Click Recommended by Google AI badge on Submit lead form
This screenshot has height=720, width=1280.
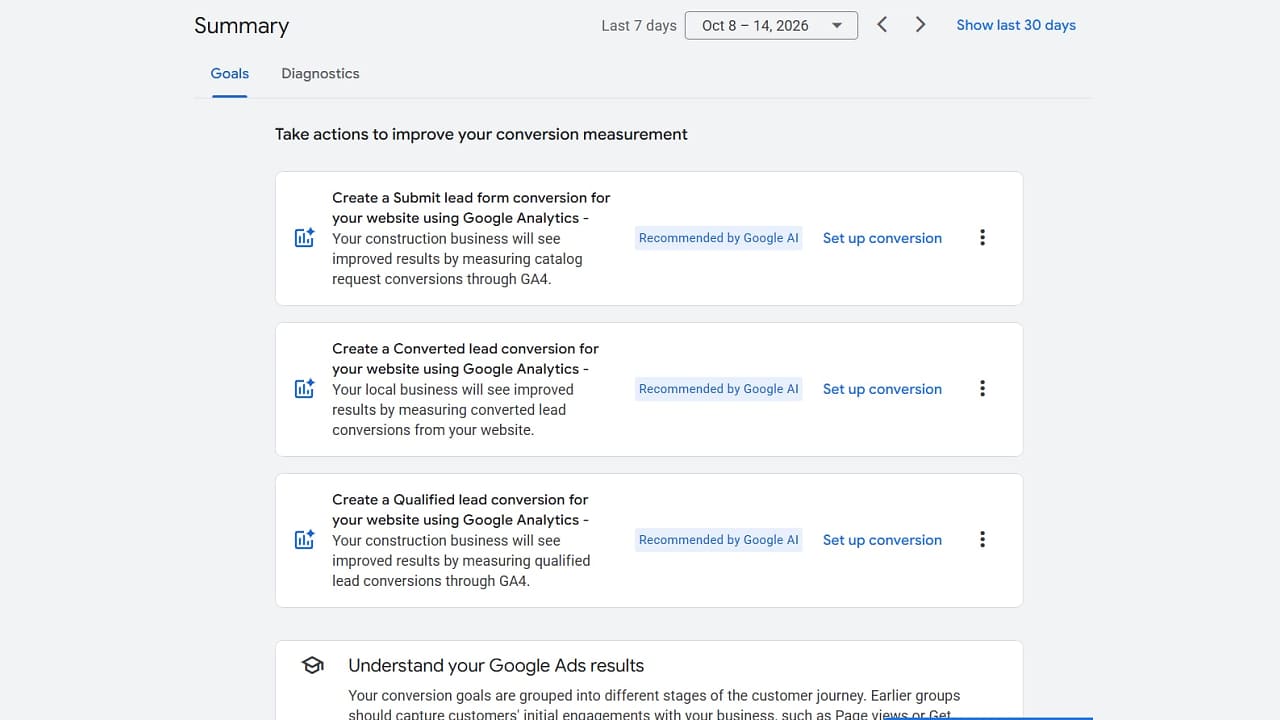click(719, 238)
